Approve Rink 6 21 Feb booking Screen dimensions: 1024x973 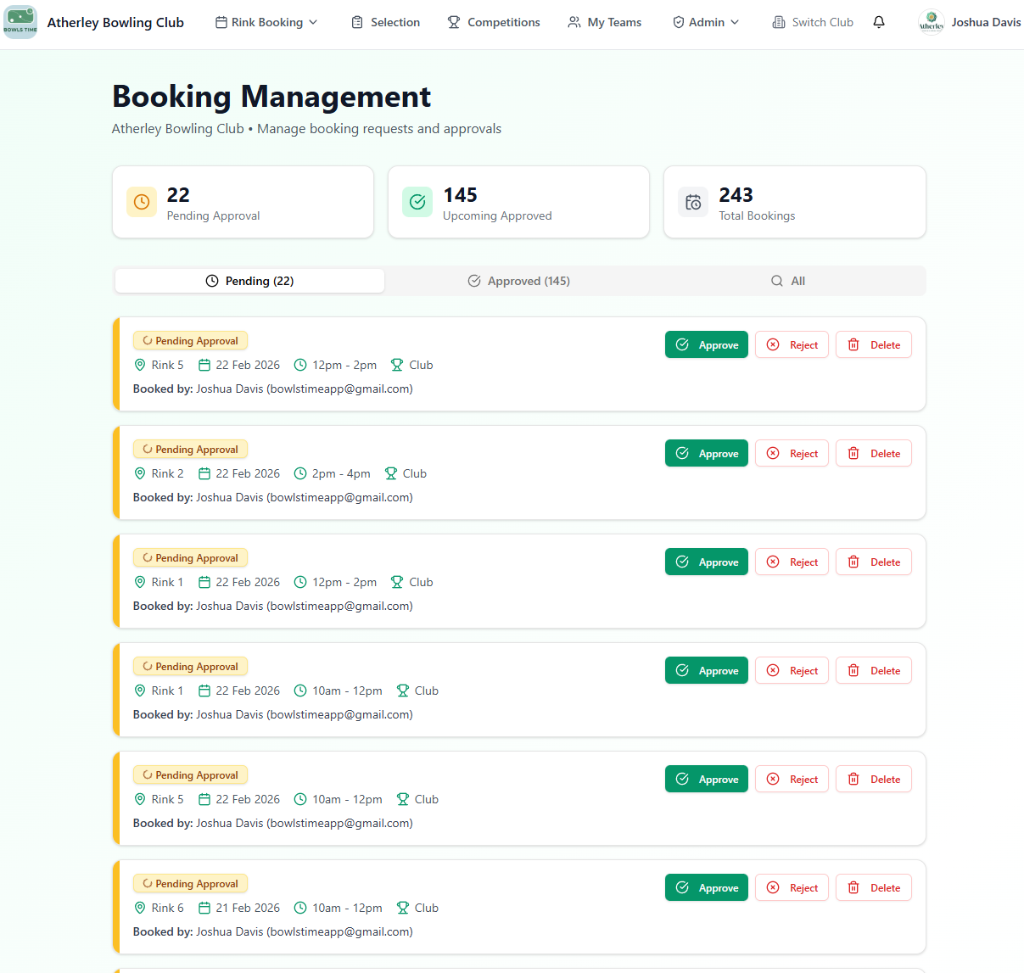tap(707, 887)
